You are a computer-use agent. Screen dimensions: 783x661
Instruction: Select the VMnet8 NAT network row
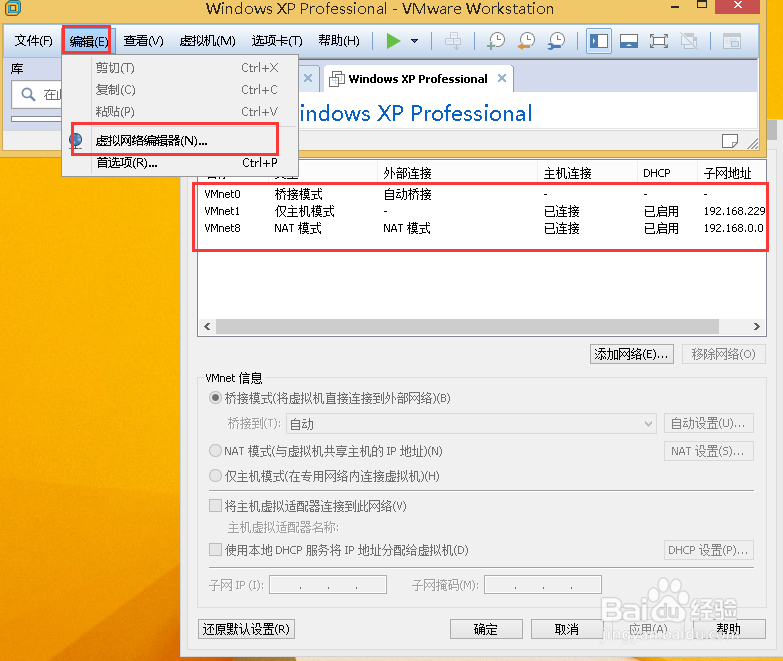481,228
